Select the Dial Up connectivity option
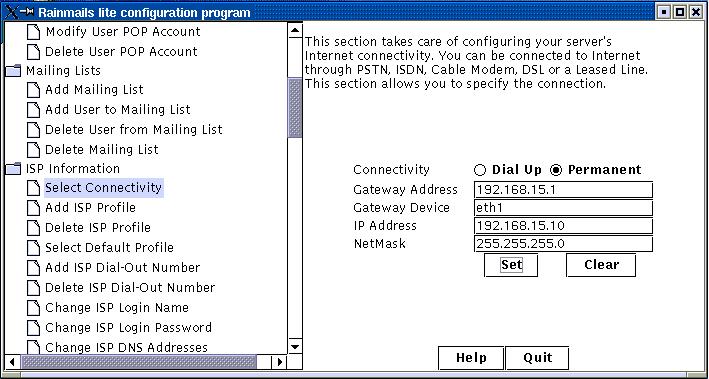709x379 pixels. 480,170
